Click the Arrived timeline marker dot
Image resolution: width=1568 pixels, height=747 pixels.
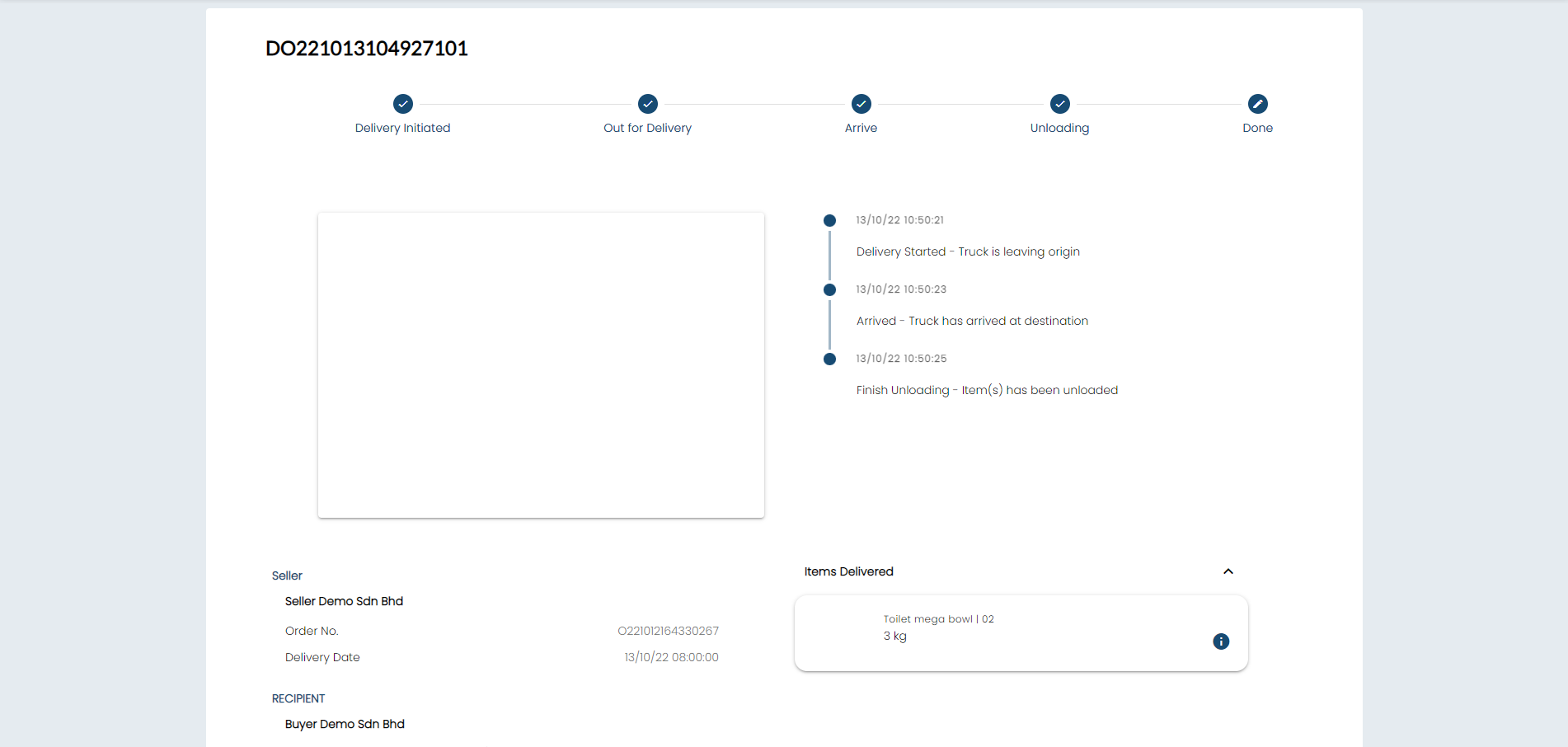pos(829,289)
